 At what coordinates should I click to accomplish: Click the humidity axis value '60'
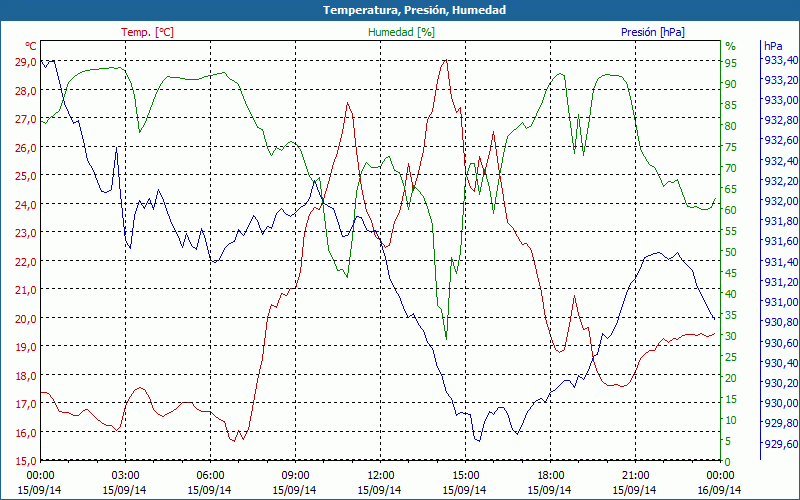point(731,210)
